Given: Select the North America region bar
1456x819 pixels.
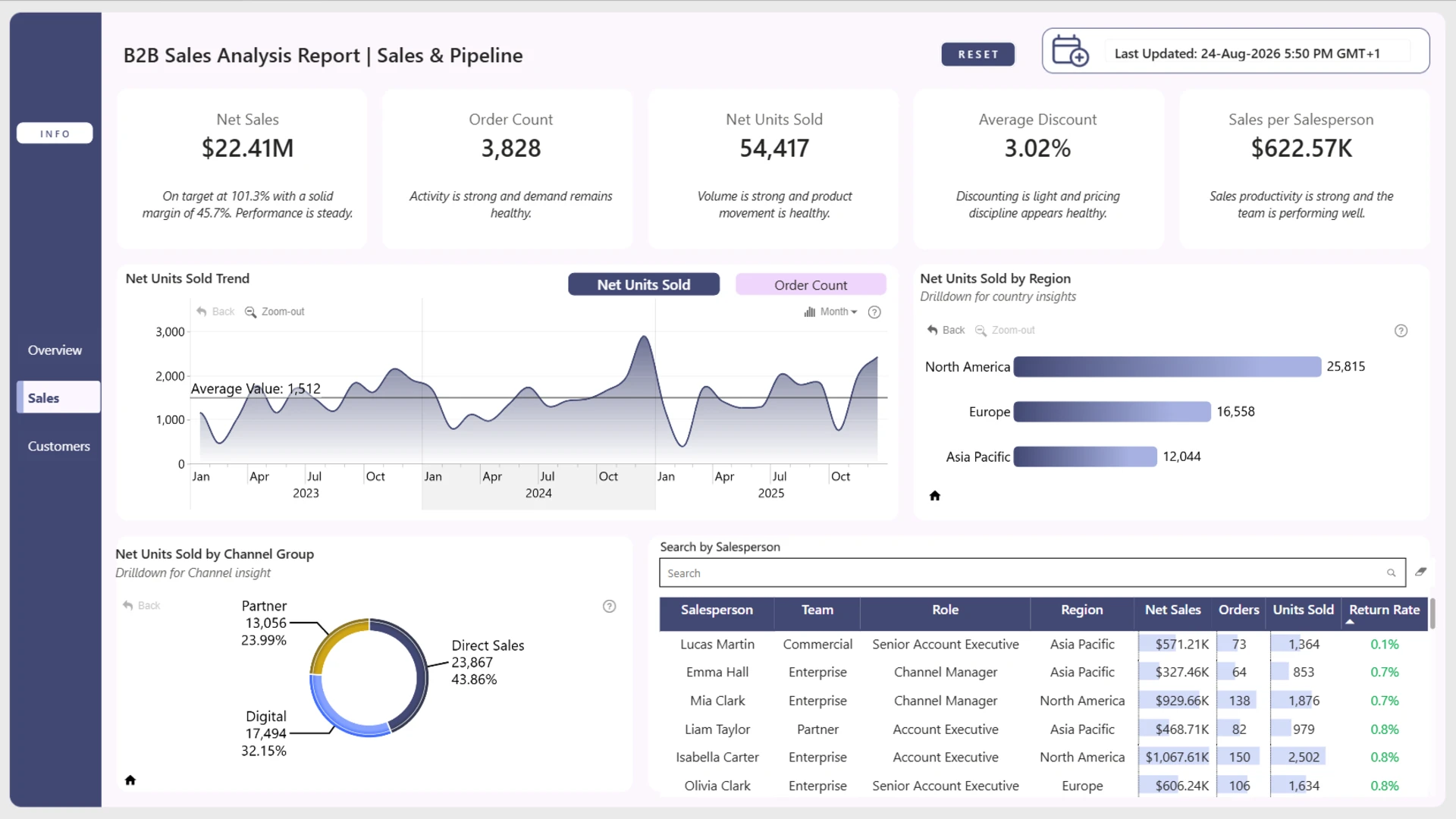Looking at the screenshot, I should 1167,367.
